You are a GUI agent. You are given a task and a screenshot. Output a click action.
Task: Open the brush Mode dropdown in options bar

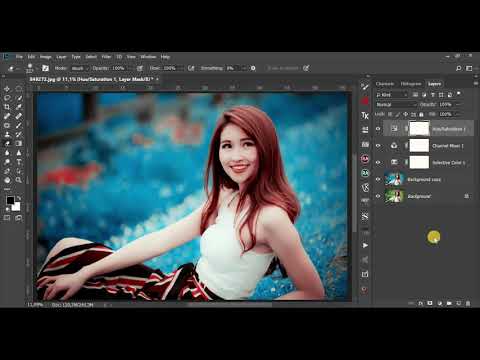click(x=80, y=68)
